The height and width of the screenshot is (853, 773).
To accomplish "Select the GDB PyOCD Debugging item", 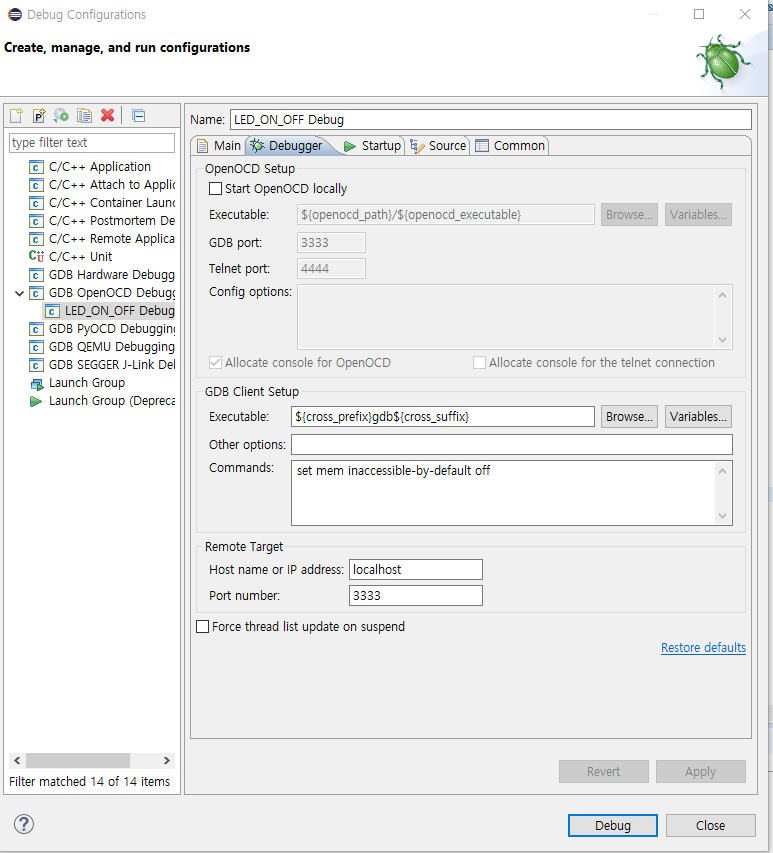I will click(x=111, y=329).
